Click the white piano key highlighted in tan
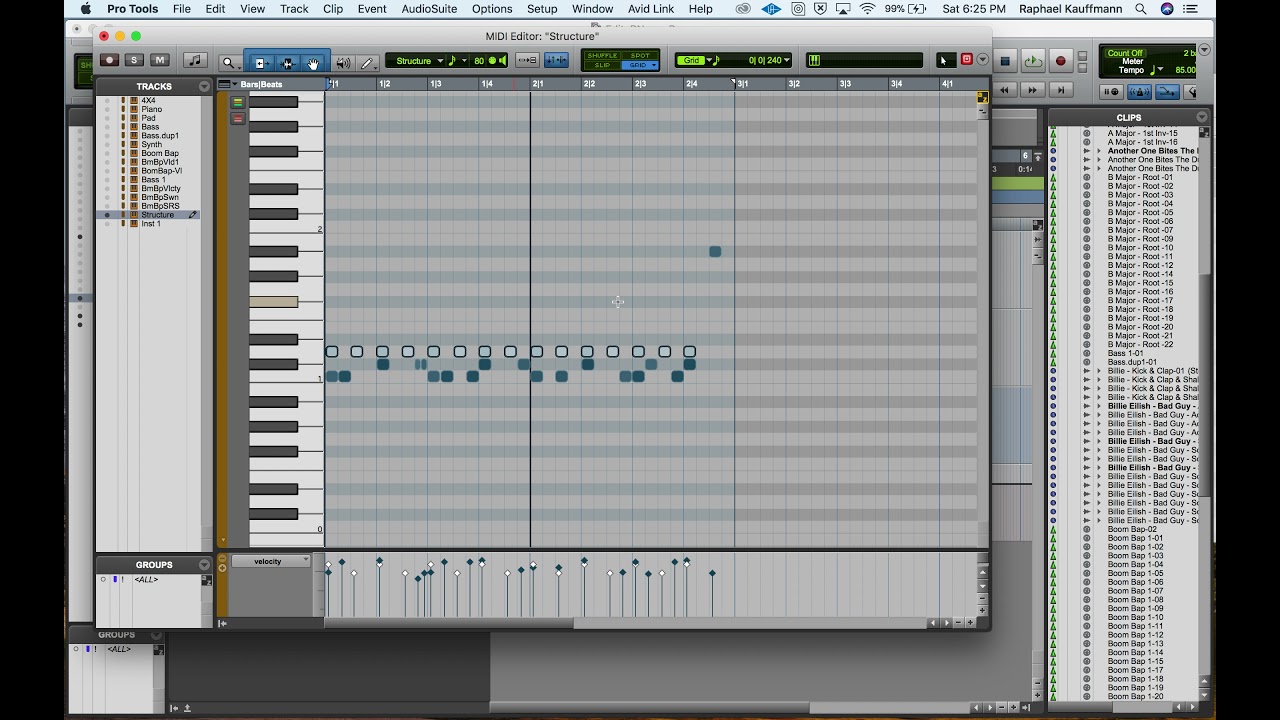Viewport: 1280px width, 720px height. [x=273, y=302]
